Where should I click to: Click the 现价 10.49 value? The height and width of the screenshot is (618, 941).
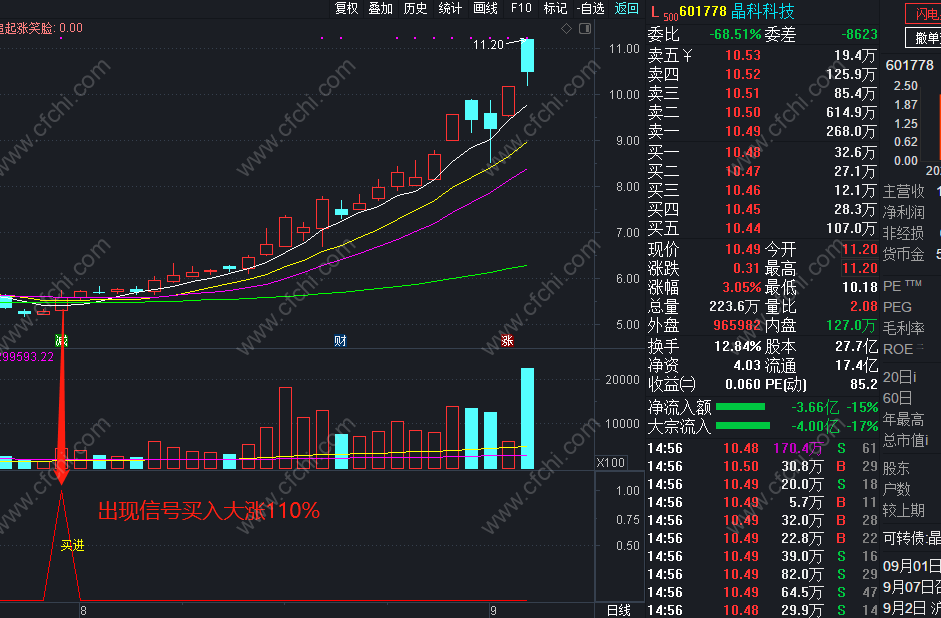[x=742, y=249]
